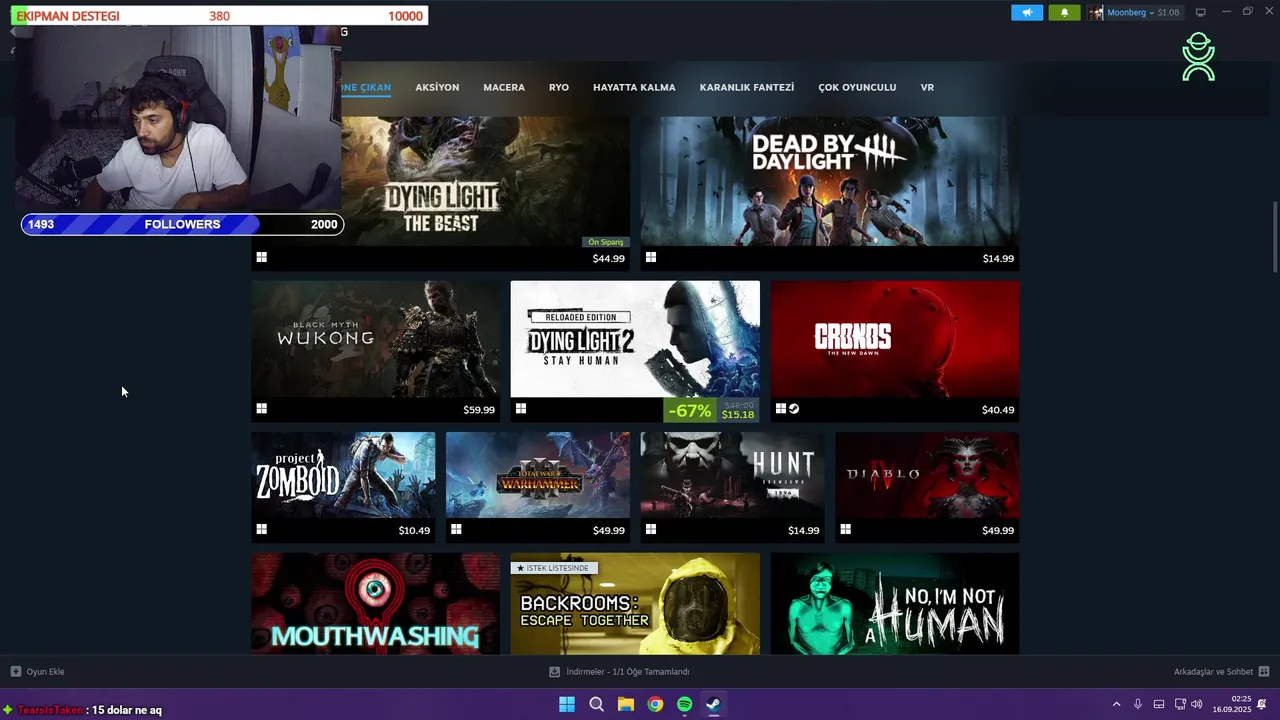Switch to Big Picture mode monitor icon
This screenshot has height=720, width=1280.
[1201, 12]
